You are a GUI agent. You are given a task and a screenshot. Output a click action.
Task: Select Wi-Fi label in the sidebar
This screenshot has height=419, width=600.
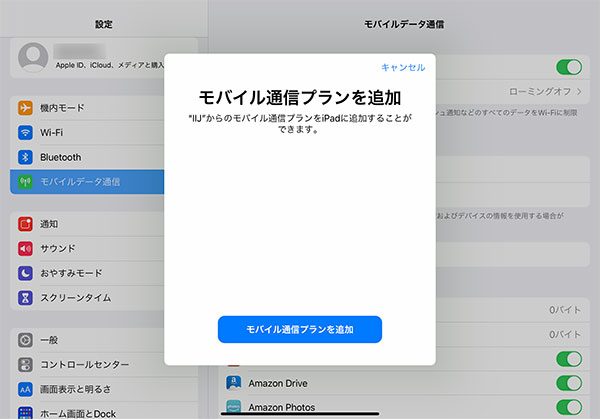click(52, 133)
